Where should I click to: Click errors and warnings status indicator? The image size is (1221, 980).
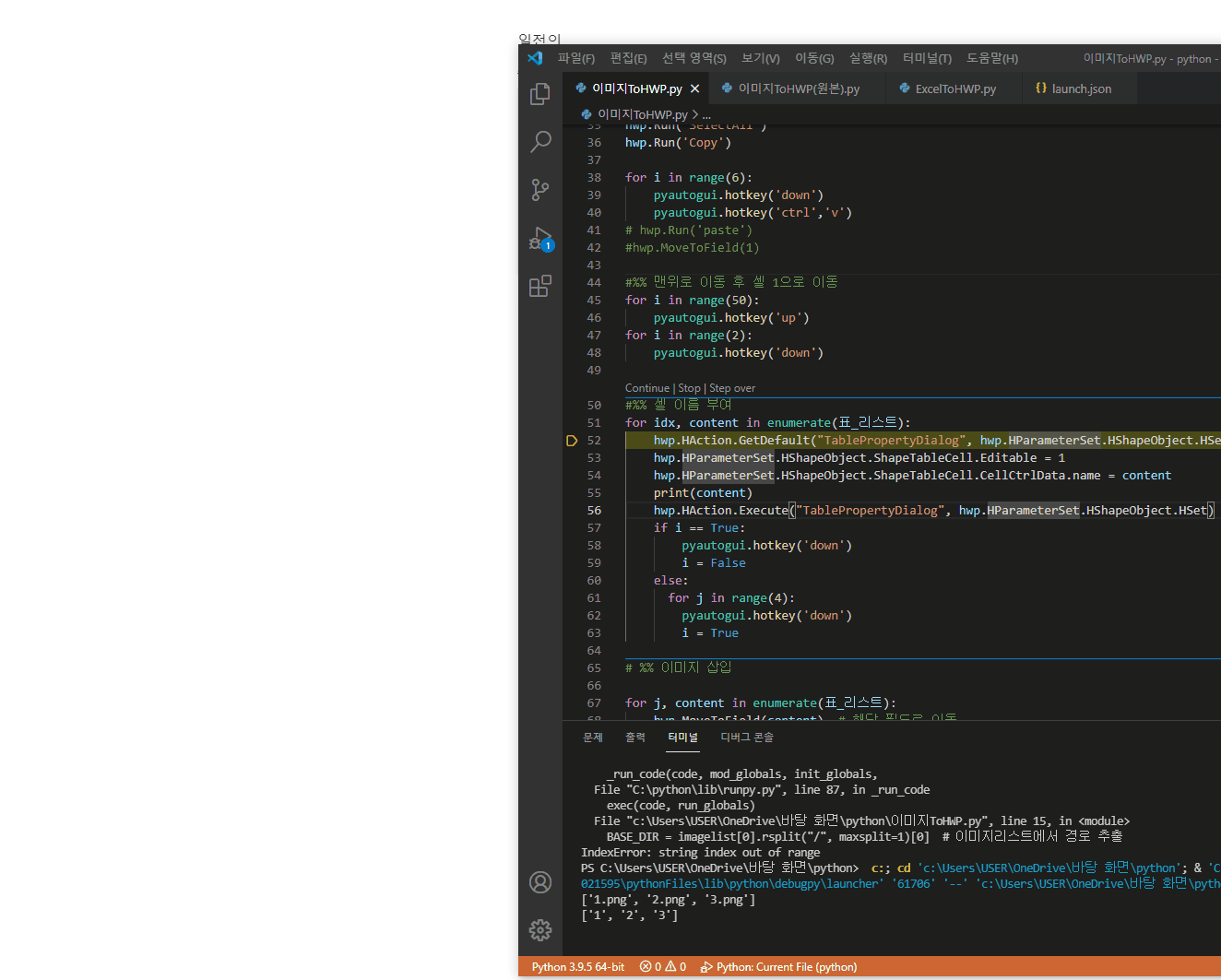663,967
